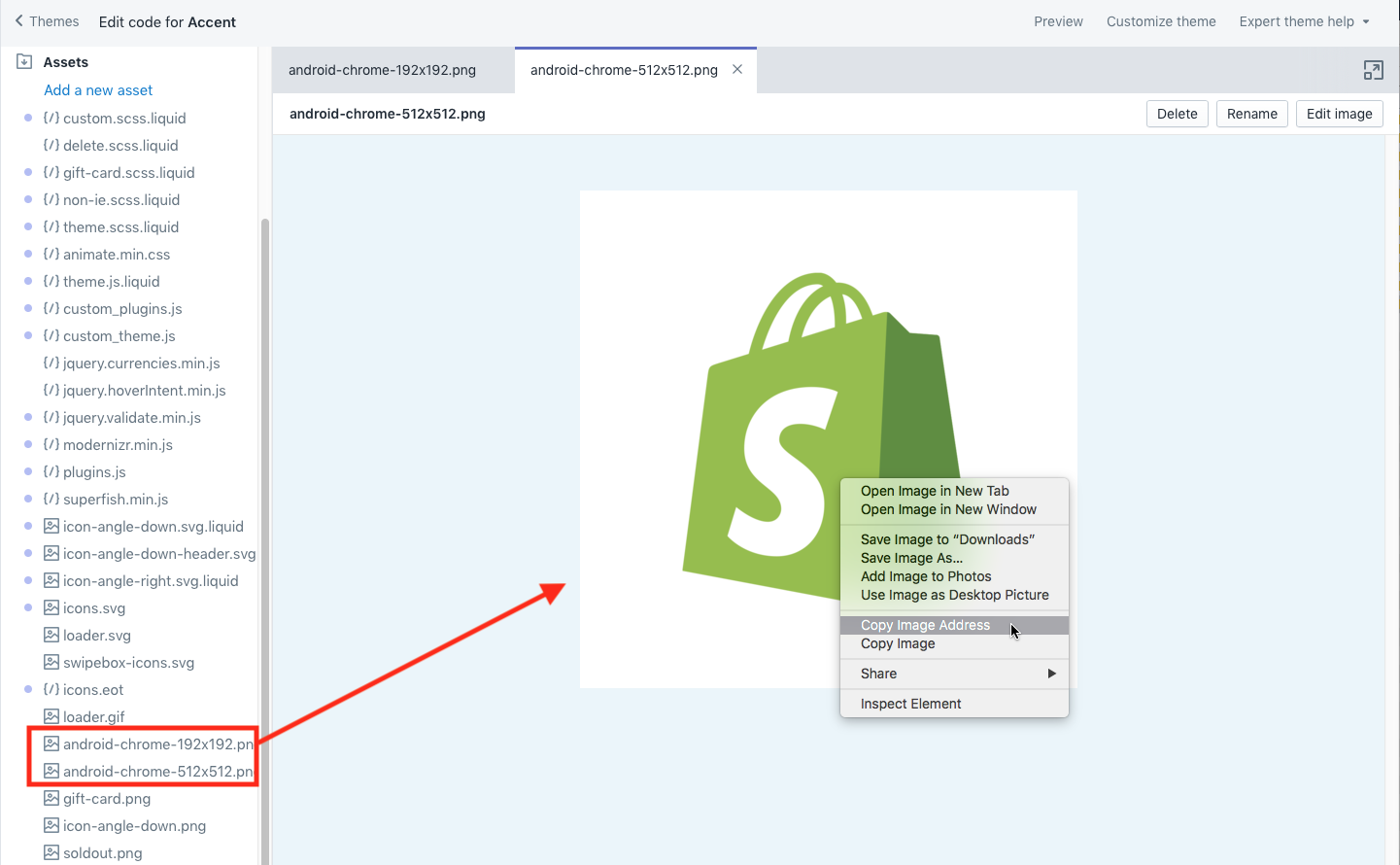Click the image icon beside swipebox-icons.svg
This screenshot has height=865, width=1400.
point(51,662)
